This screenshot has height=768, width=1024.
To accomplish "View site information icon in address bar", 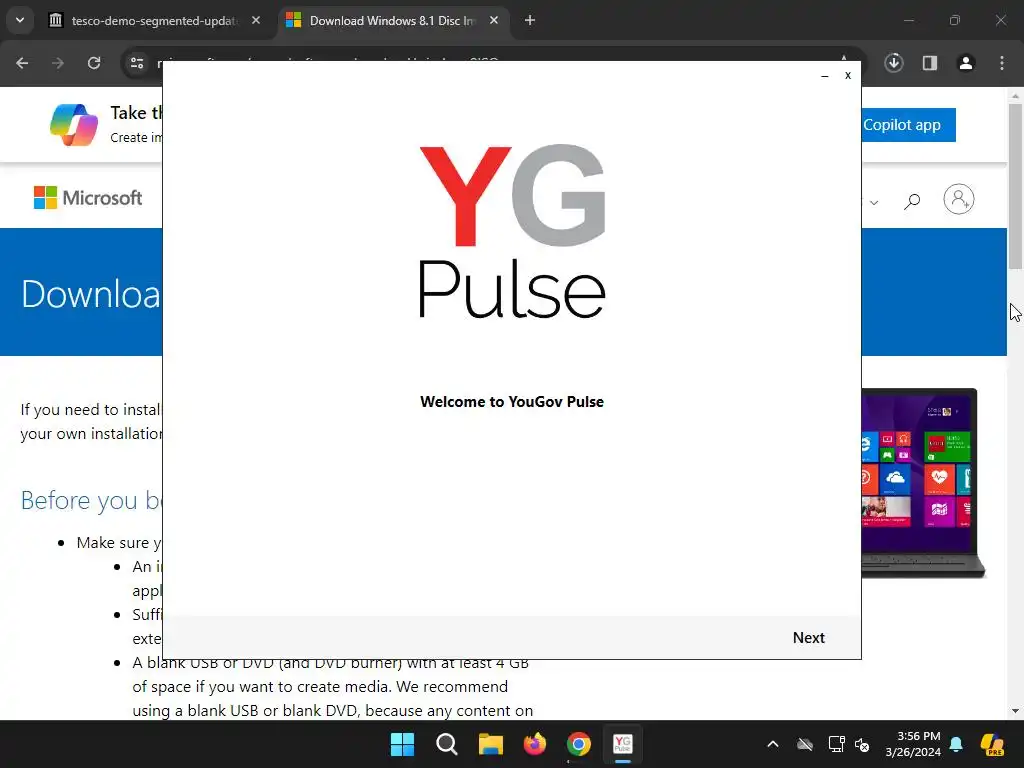I will 137,63.
